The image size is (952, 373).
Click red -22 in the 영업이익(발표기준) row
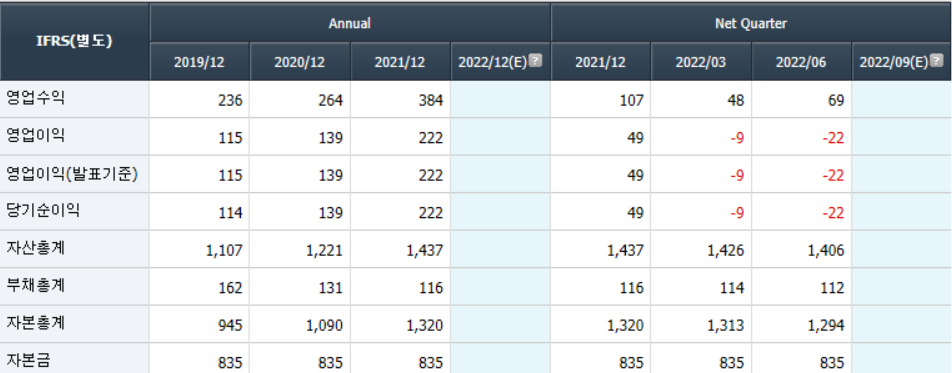click(834, 176)
